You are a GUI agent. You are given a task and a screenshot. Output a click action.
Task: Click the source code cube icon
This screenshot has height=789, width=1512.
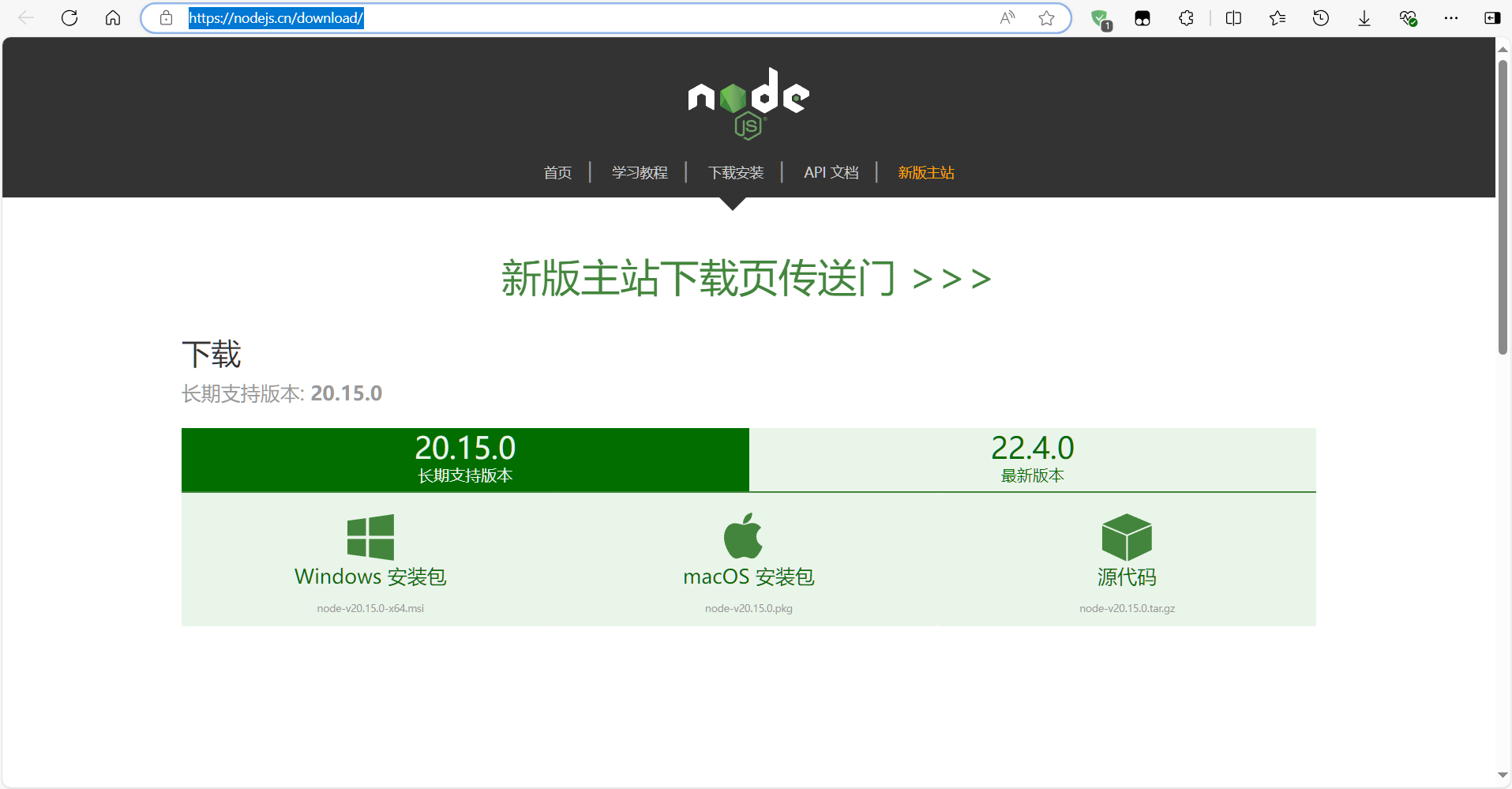[x=1127, y=537]
